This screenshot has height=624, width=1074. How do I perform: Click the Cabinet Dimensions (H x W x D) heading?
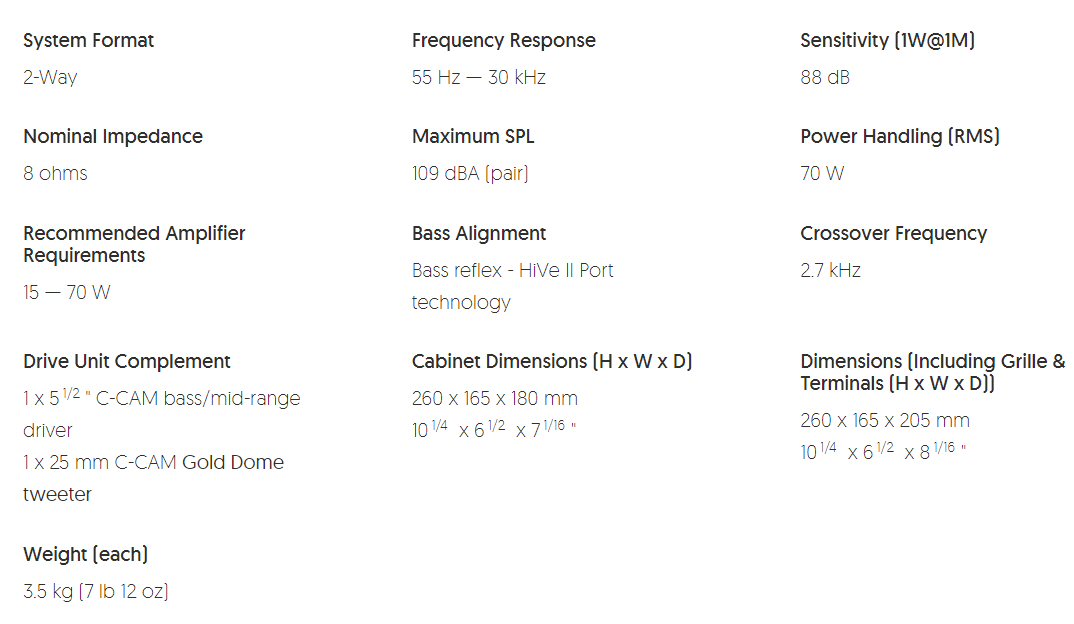[x=552, y=362]
